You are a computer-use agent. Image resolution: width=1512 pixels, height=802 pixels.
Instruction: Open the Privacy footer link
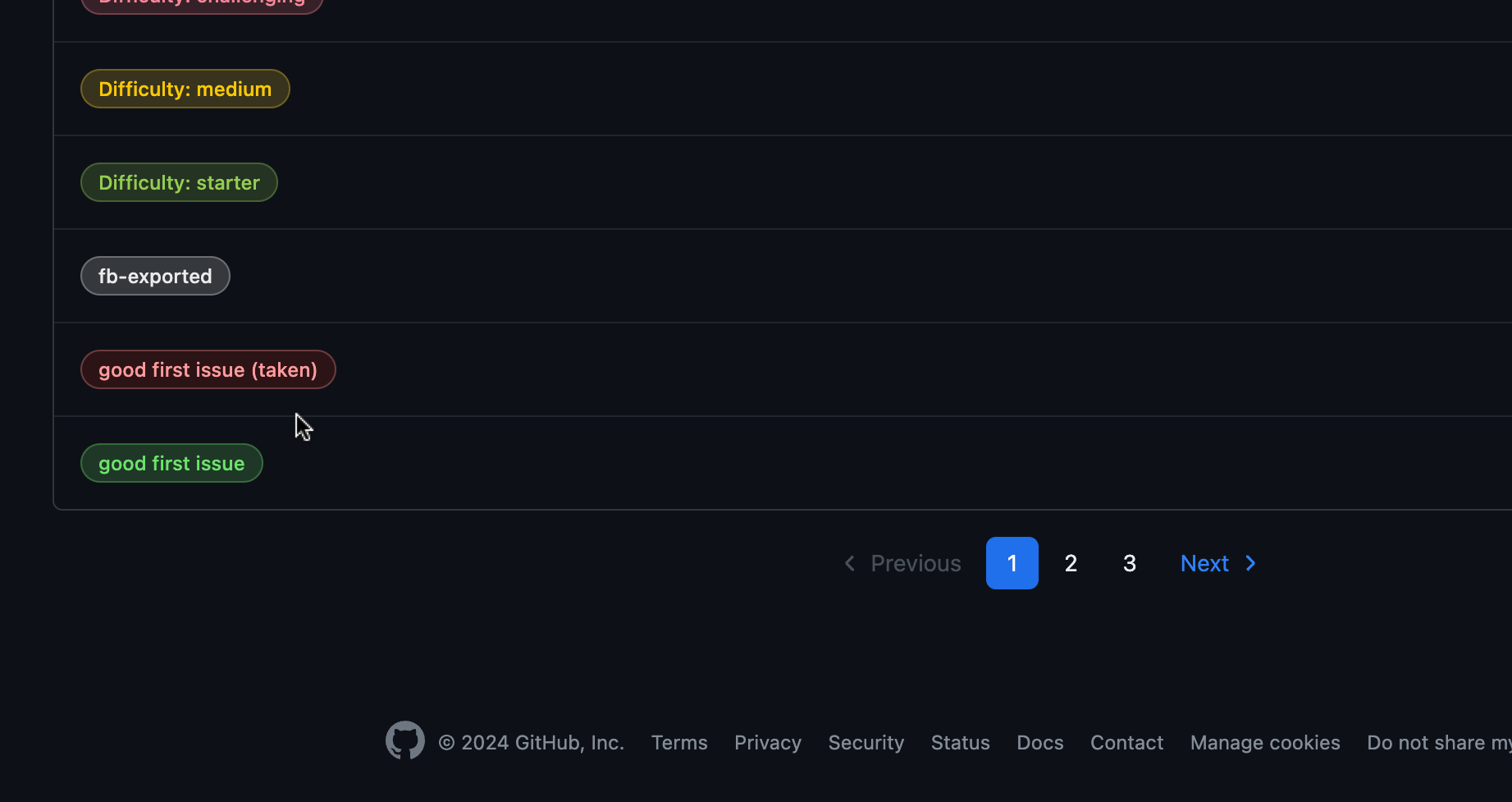tap(768, 743)
